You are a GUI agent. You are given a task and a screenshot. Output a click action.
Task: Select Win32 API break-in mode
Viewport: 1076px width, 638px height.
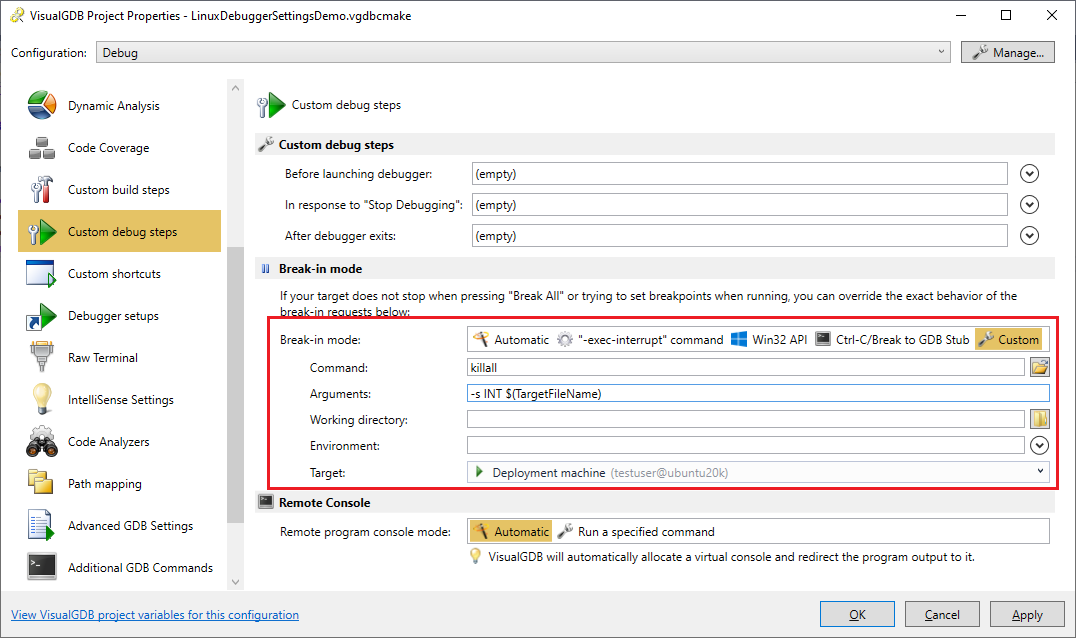(769, 340)
